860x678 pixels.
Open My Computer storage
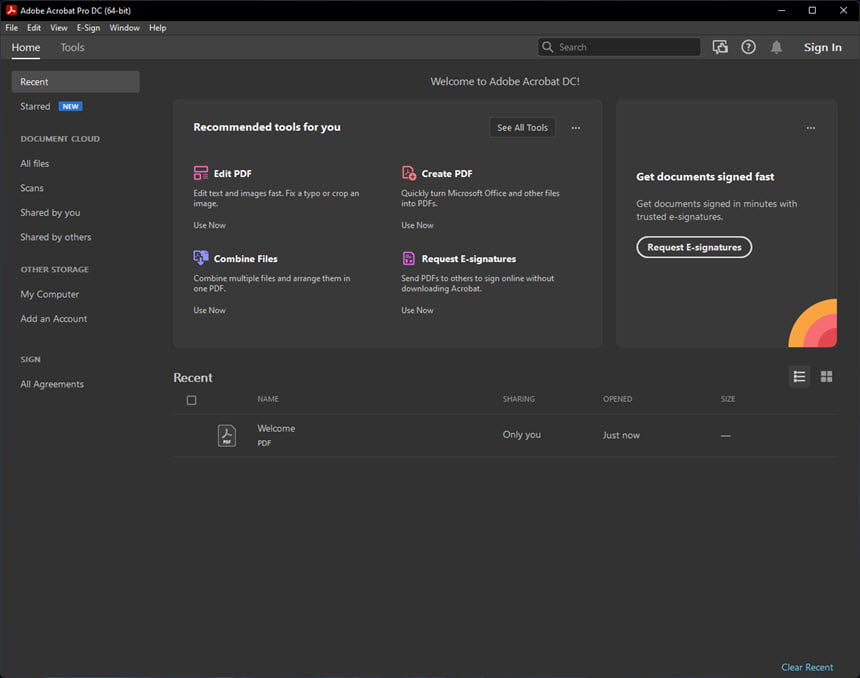[x=49, y=294]
